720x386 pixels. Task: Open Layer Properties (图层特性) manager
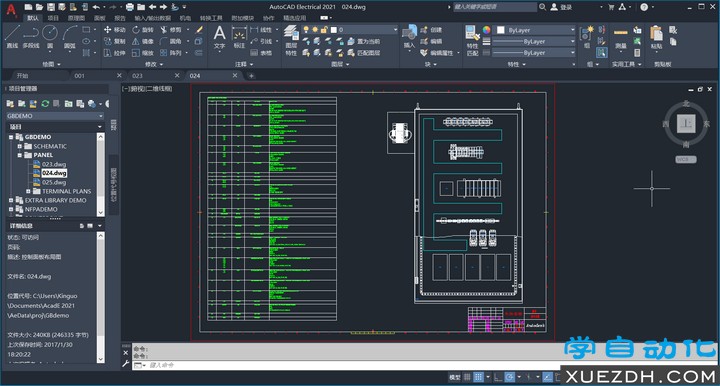pos(291,40)
